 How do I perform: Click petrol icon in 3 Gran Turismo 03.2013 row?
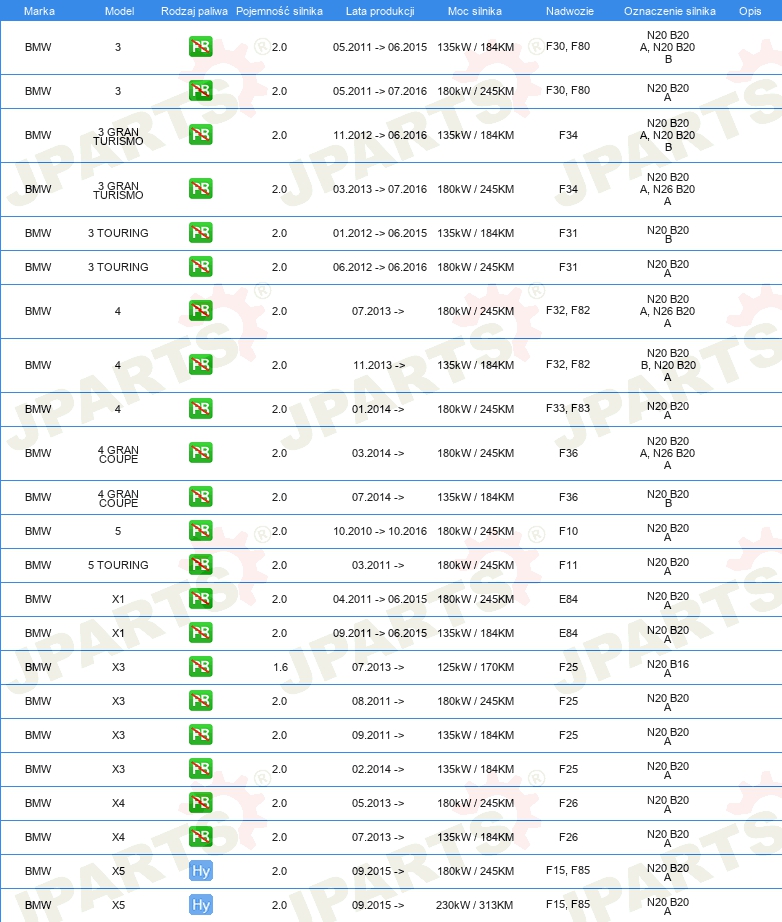[x=200, y=189]
